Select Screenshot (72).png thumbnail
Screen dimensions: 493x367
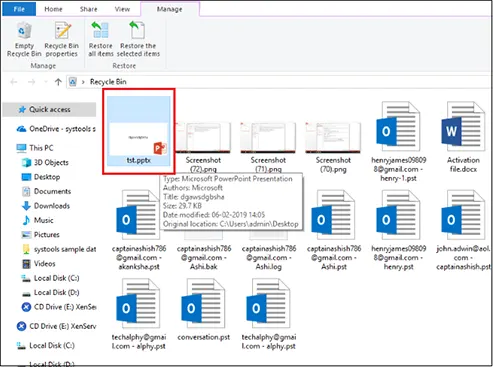pos(203,138)
